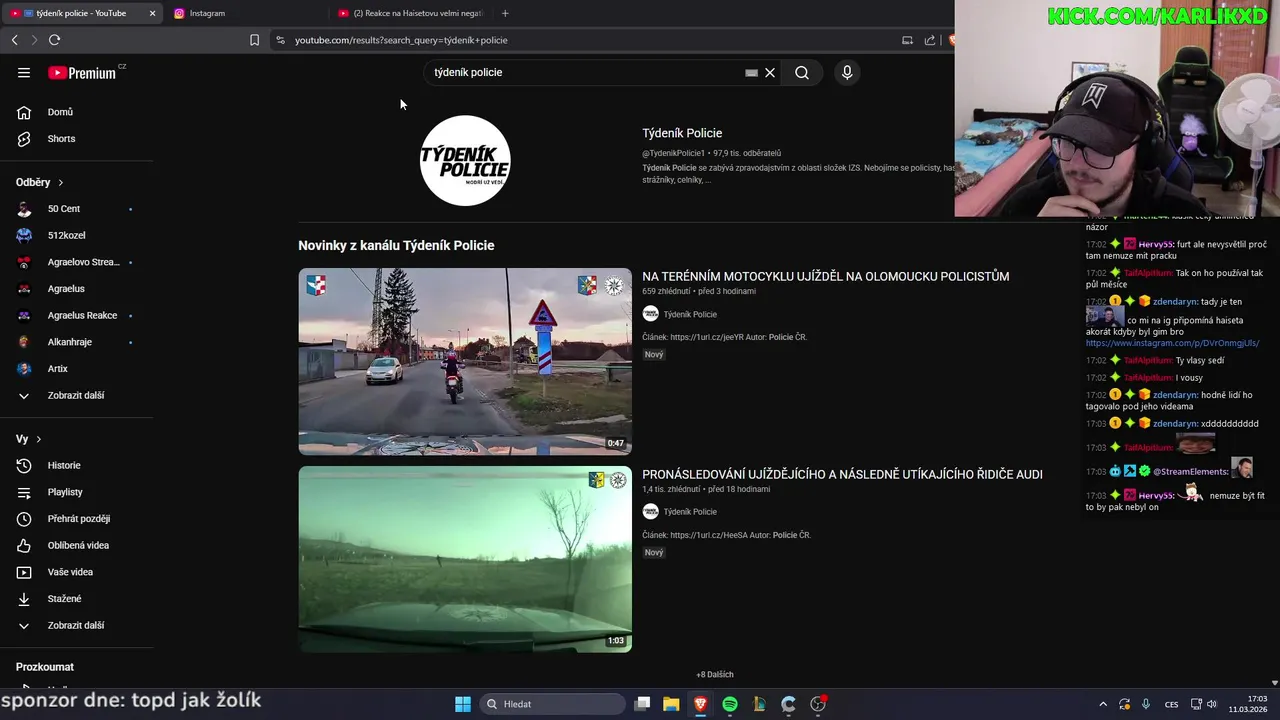This screenshot has height=720, width=1280.
Task: Bookmark this page in address bar
Action: (x=254, y=40)
